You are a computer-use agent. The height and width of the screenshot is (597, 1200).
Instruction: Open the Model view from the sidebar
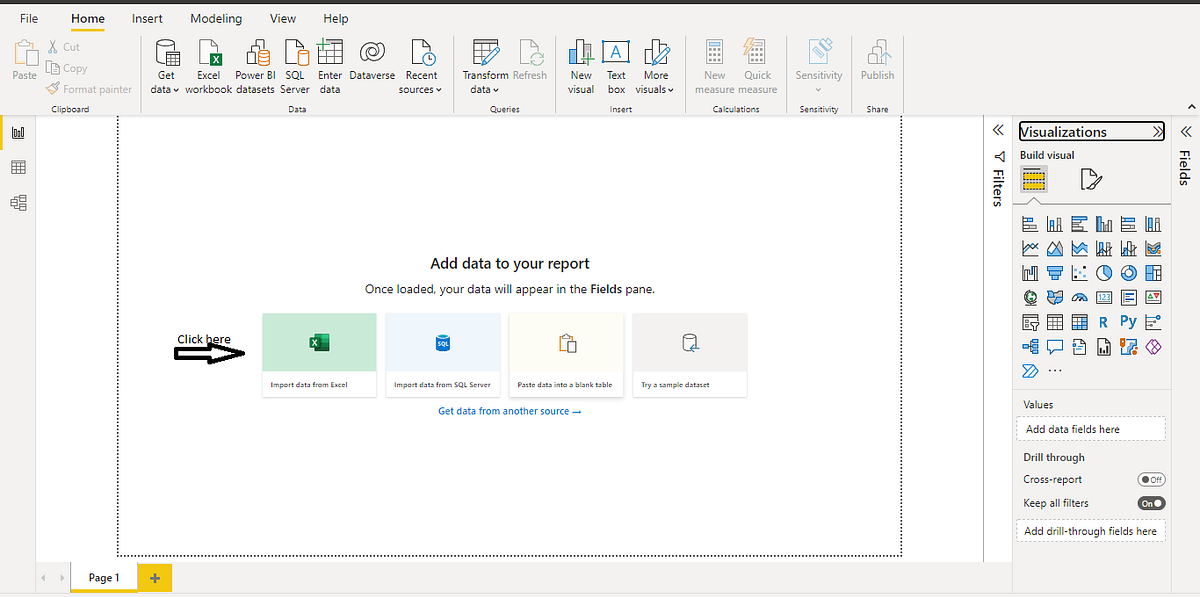pyautogui.click(x=18, y=202)
